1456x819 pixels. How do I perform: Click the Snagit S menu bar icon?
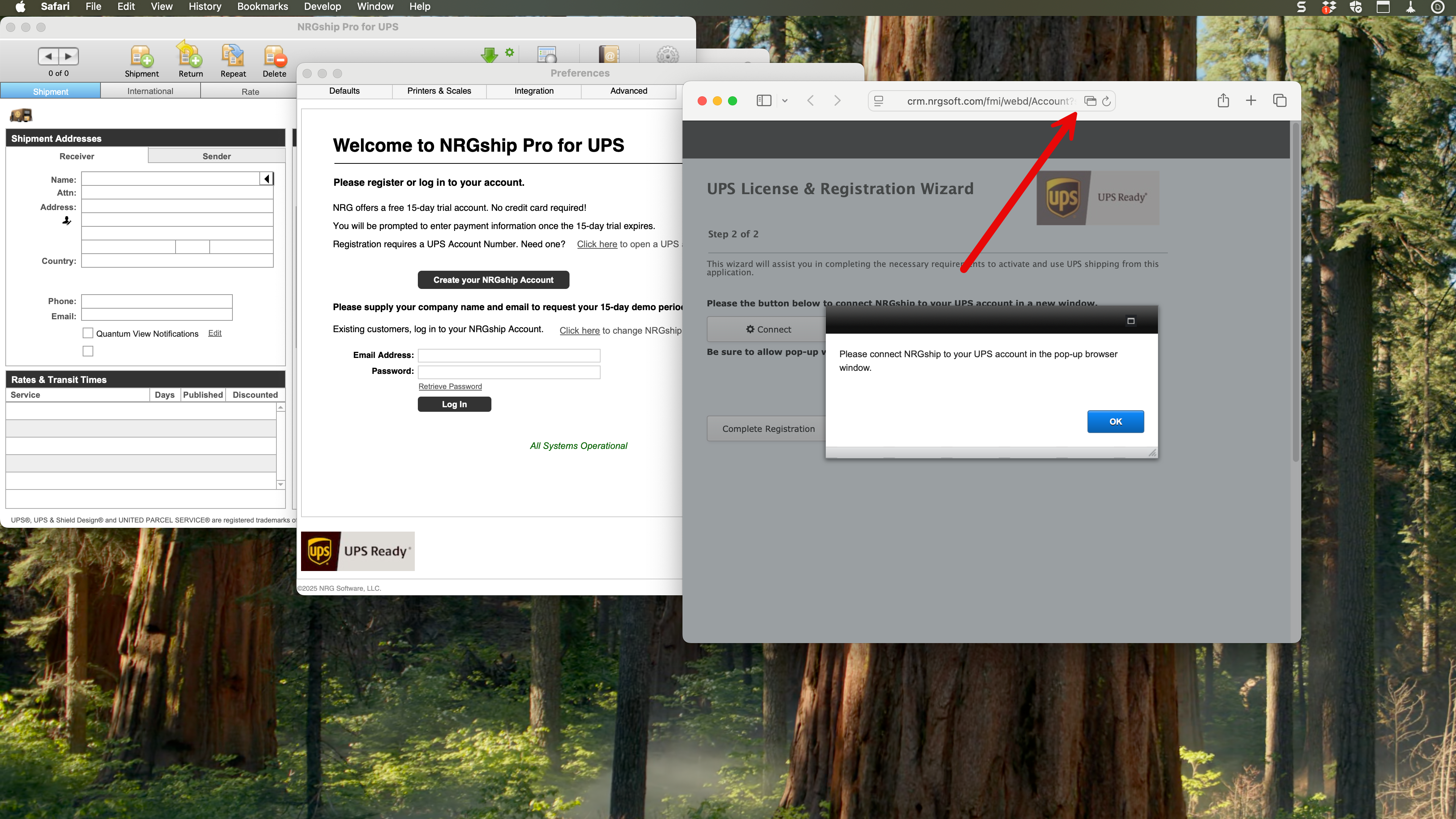click(x=1301, y=7)
